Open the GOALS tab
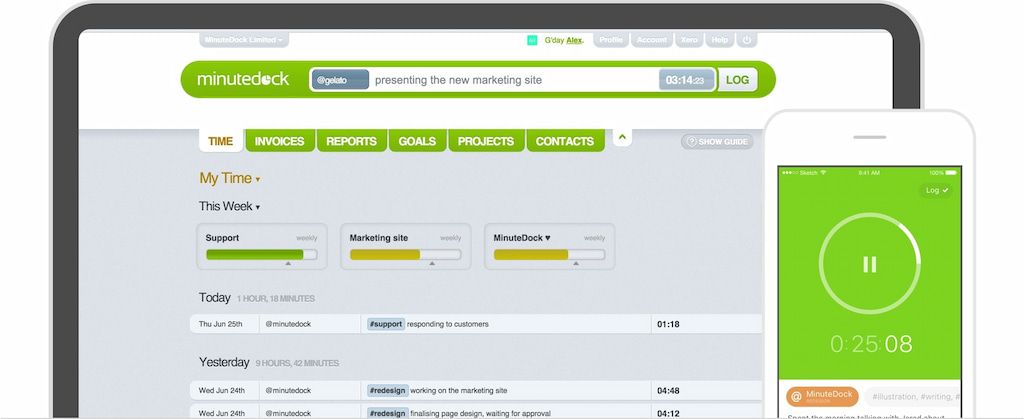Screen dimensions: 1024x419 coord(417,141)
